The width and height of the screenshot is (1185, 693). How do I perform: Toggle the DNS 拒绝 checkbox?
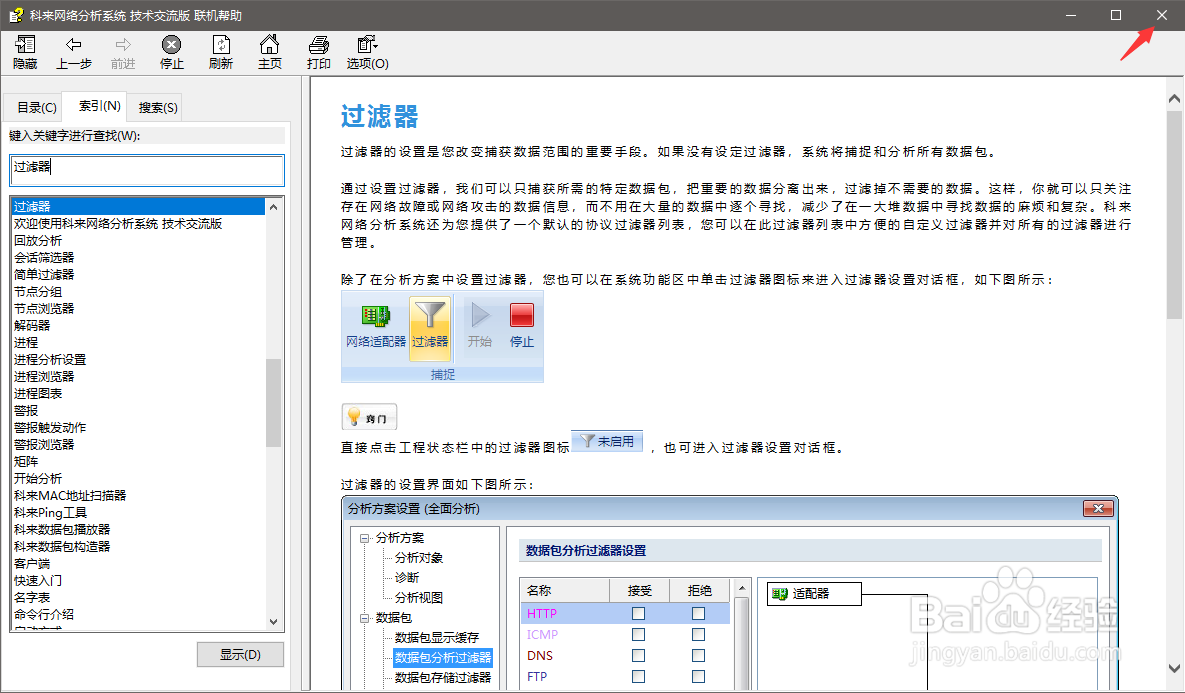click(x=698, y=655)
